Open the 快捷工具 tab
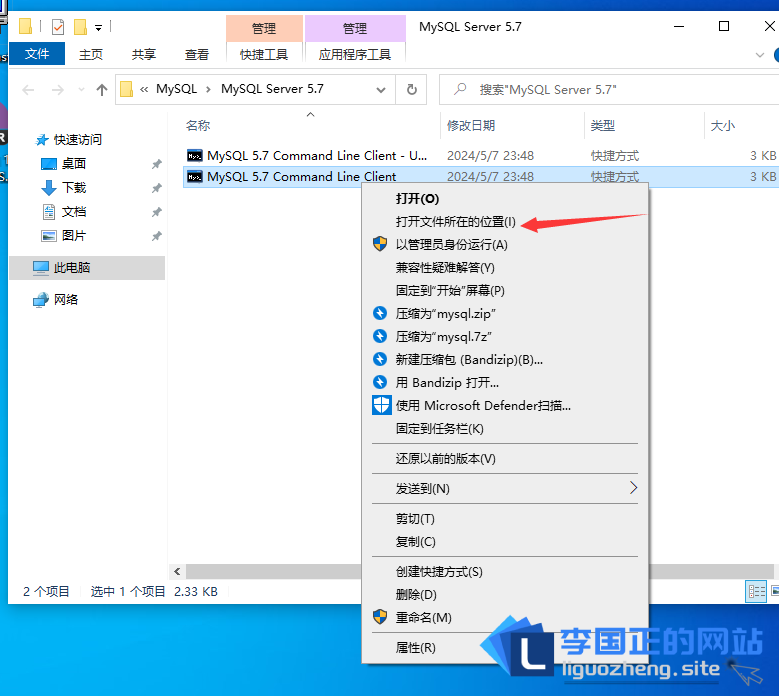The image size is (779, 696). pos(264,54)
